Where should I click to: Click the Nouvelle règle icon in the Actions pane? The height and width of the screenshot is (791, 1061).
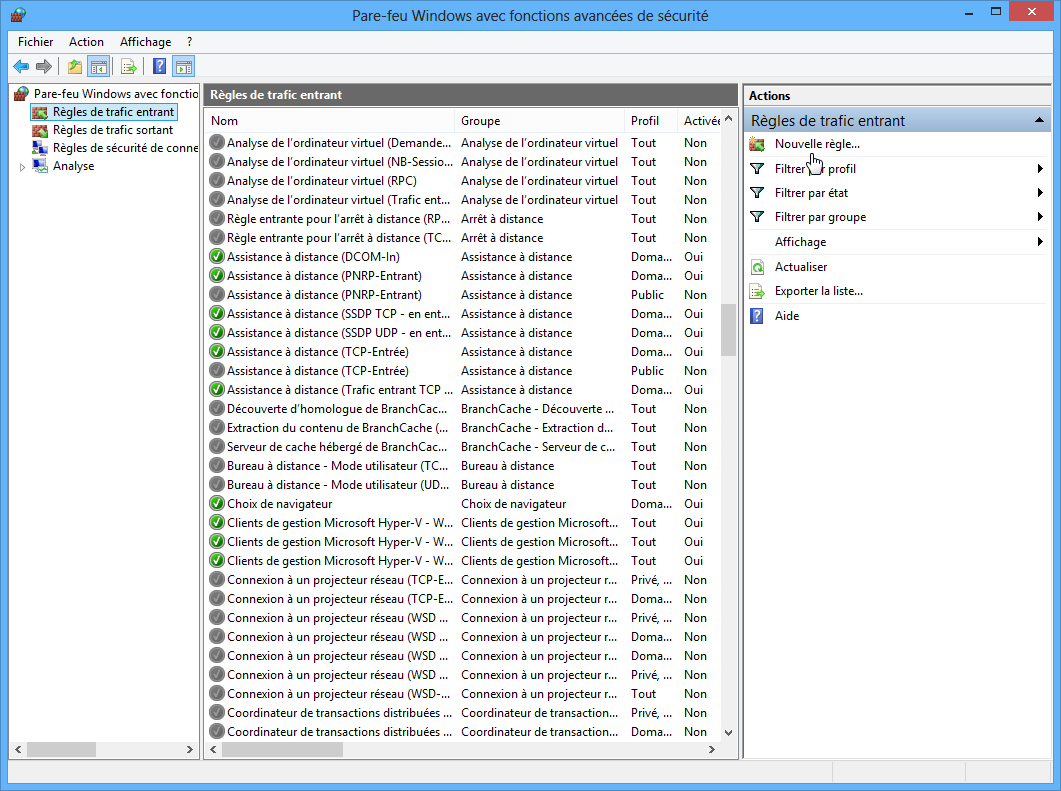tap(757, 144)
